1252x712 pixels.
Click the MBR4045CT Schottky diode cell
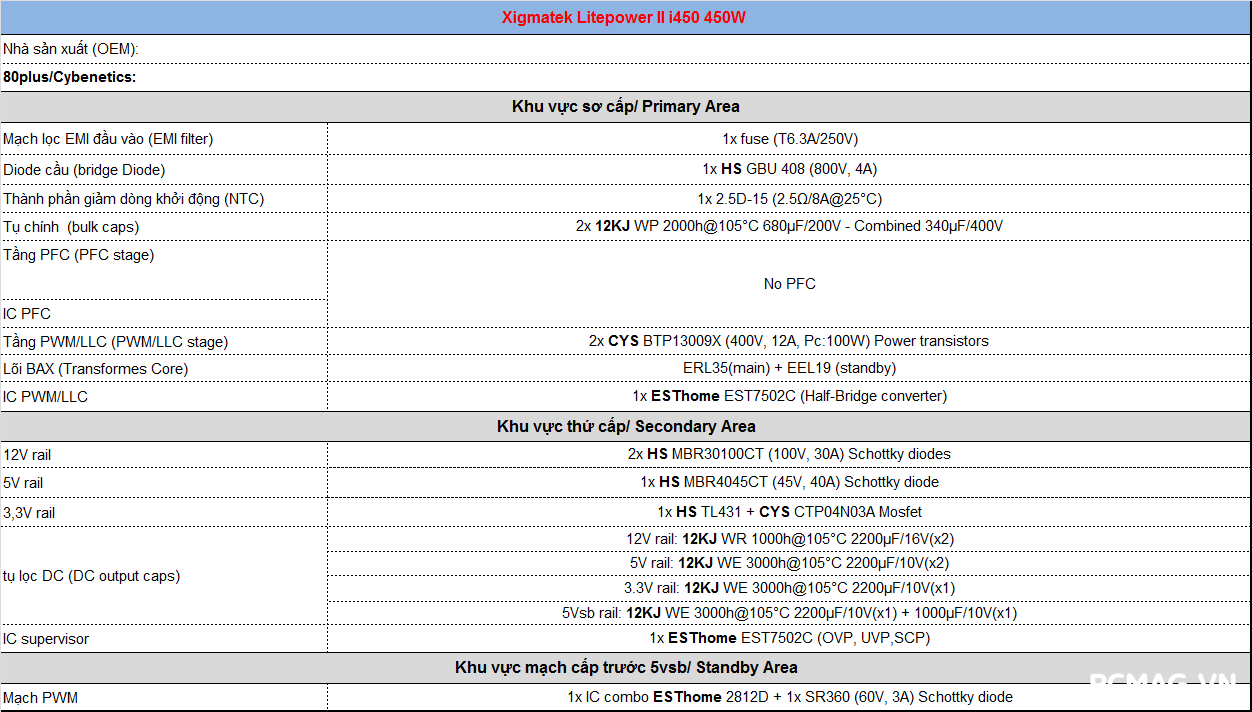click(x=789, y=482)
